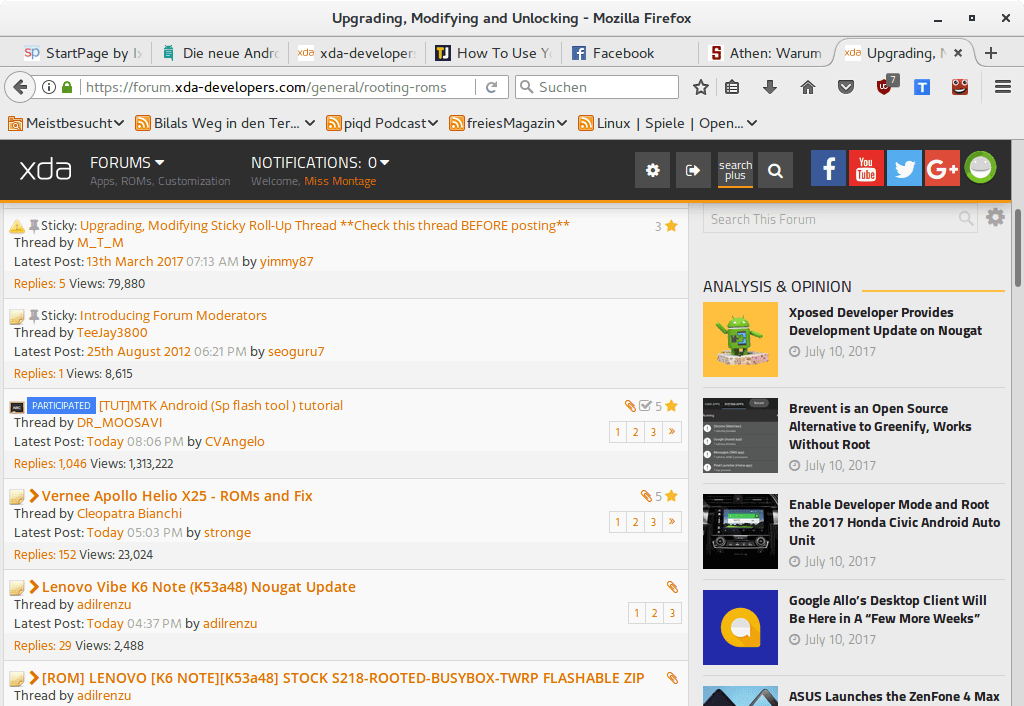Open the Meistbesucht bookmarks dropdown
1024x706 pixels.
point(66,123)
